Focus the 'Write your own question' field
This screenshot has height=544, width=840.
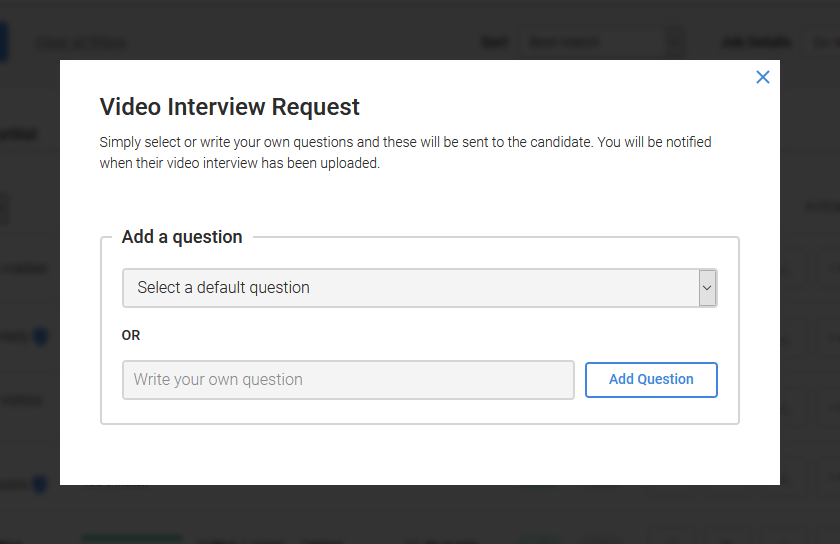pyautogui.click(x=348, y=380)
